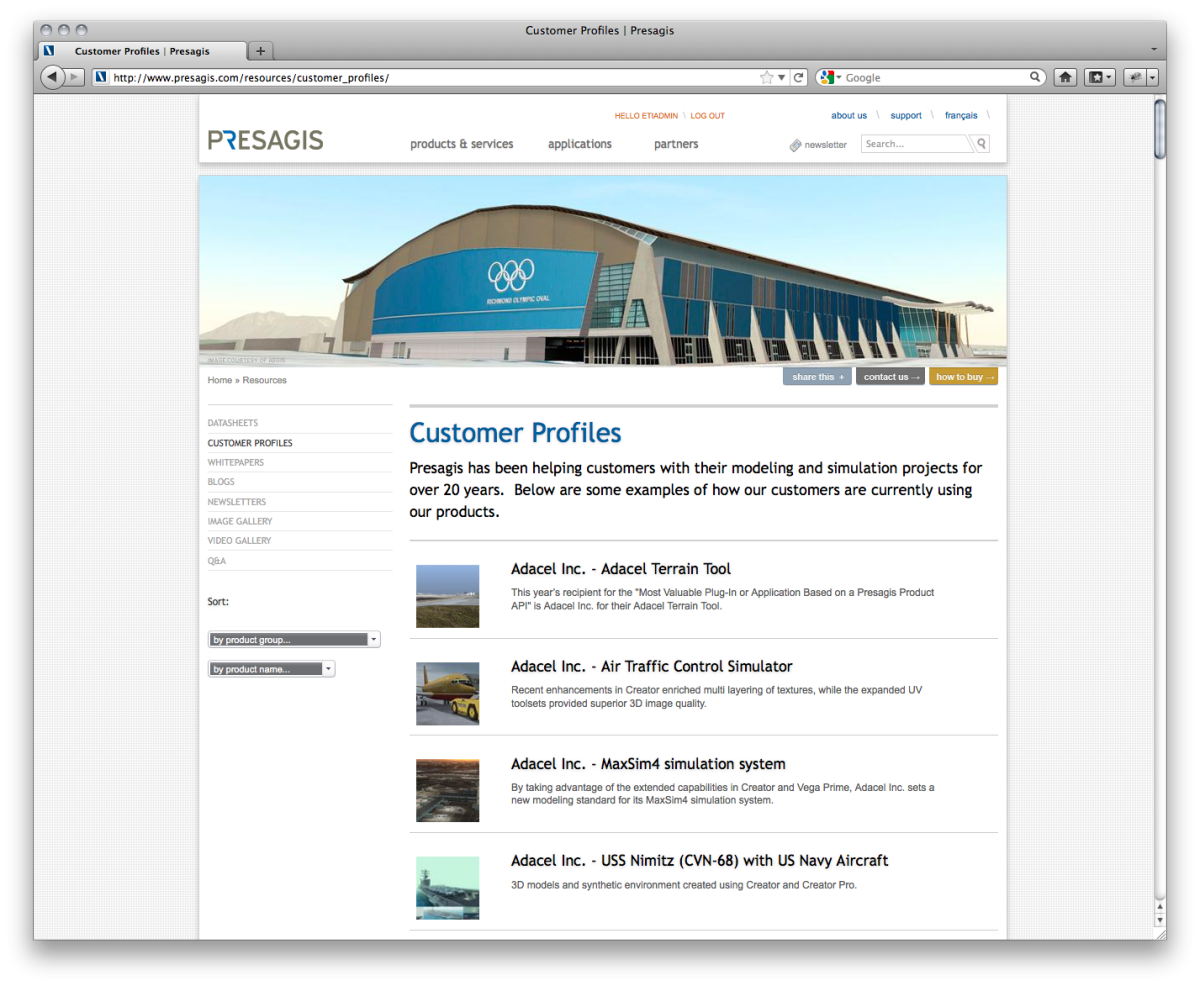Click the site favicon in the address bar
1200x986 pixels.
point(100,77)
